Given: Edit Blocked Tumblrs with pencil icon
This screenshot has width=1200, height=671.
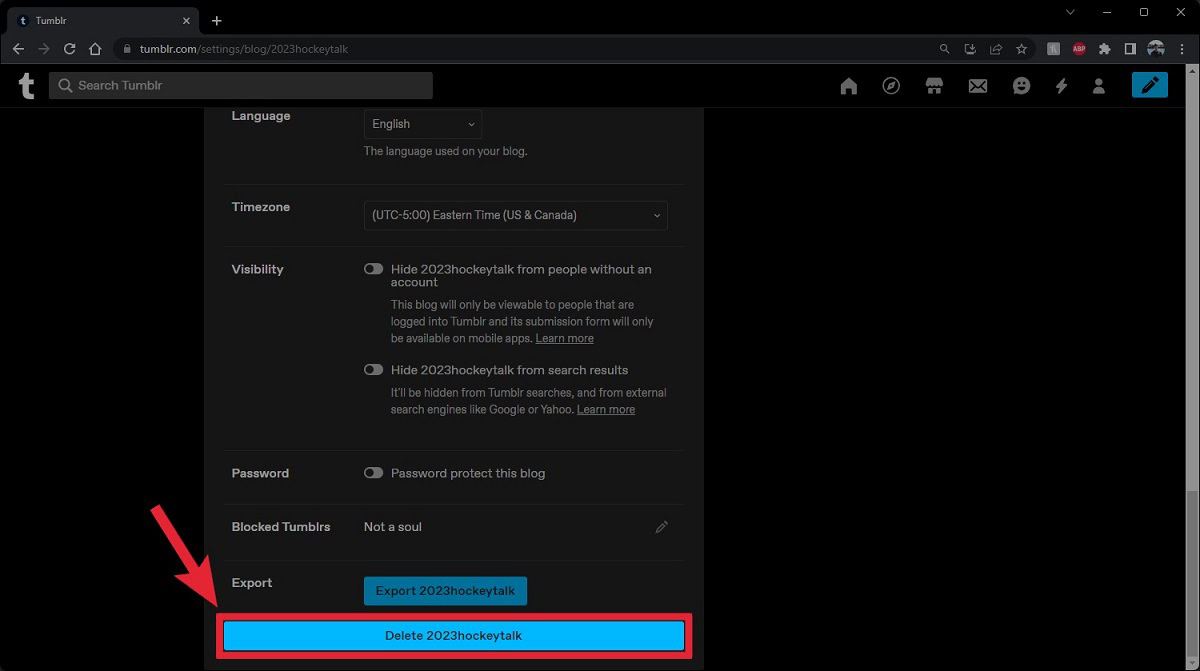Looking at the screenshot, I should (x=661, y=527).
